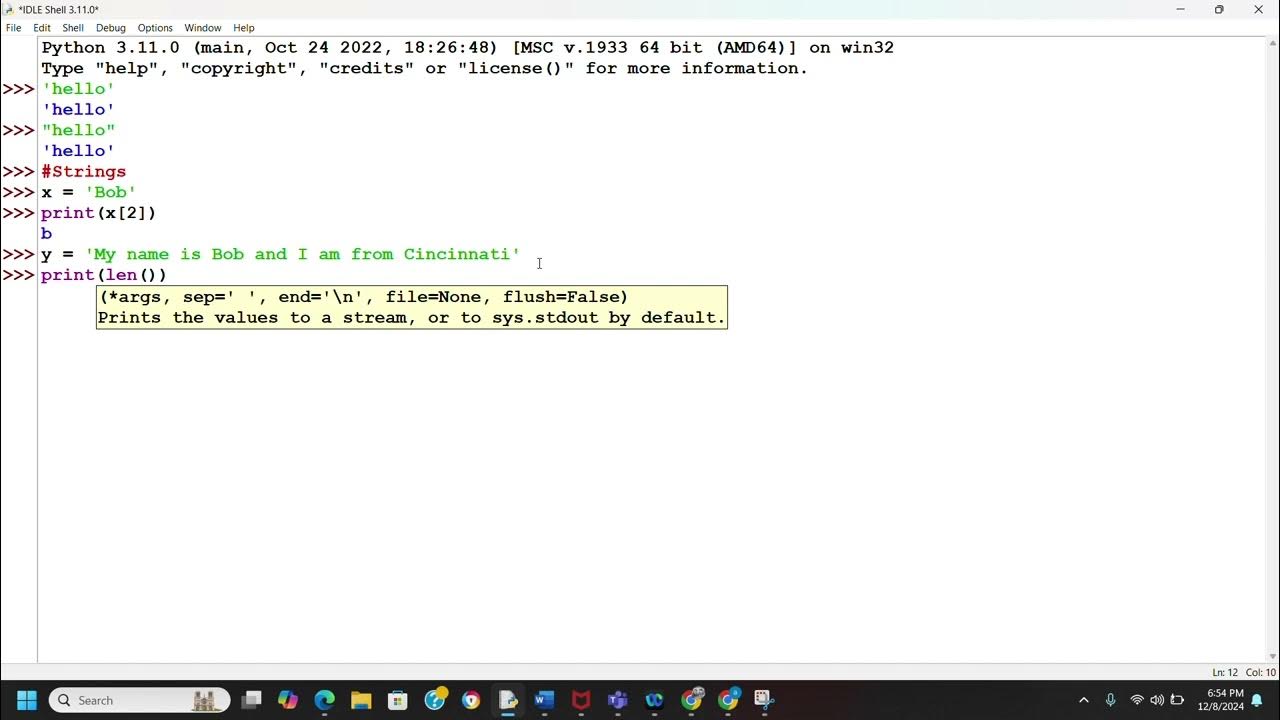This screenshot has height=720, width=1280.
Task: Click the print(x[2]) line
Action: 98,213
